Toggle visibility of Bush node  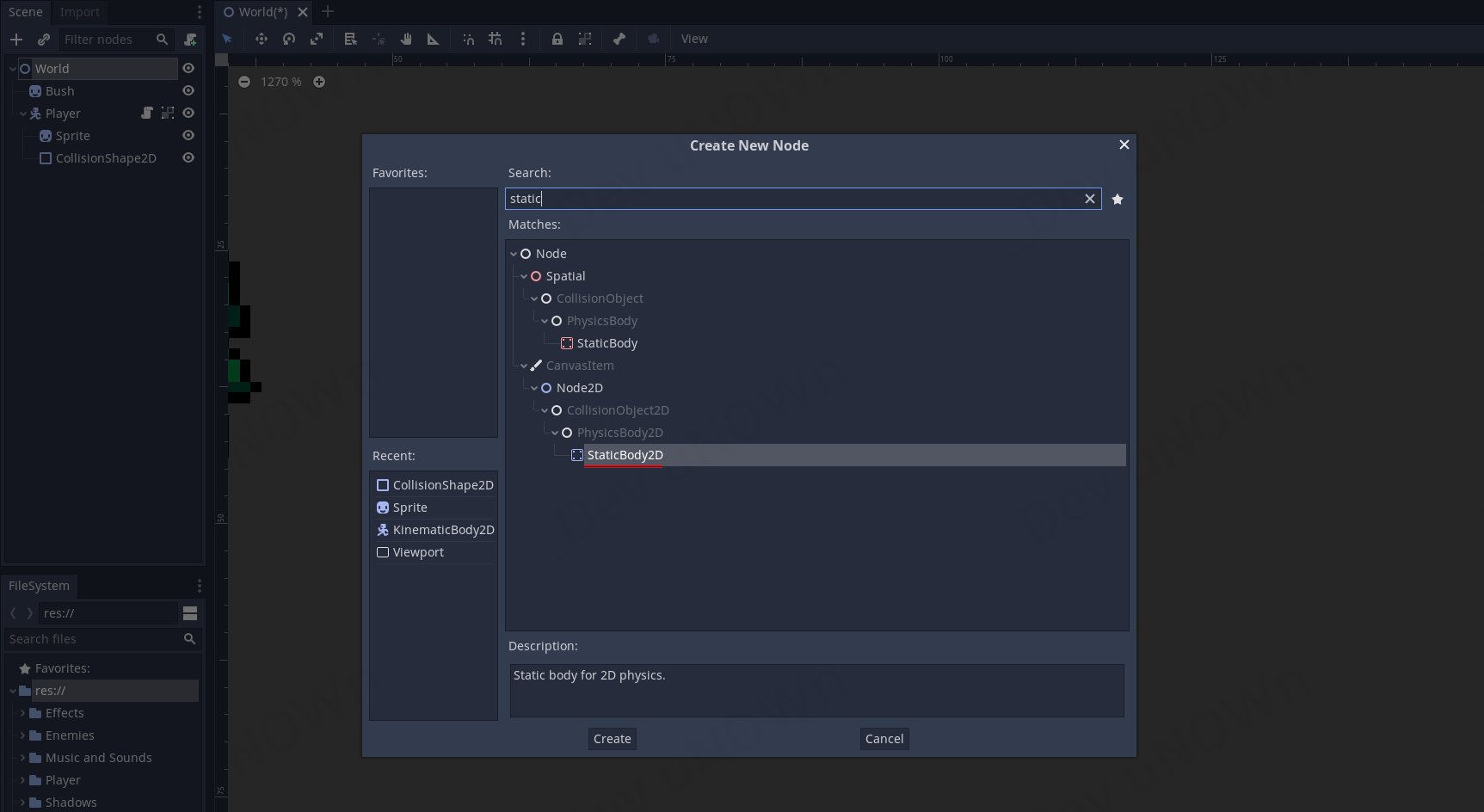188,91
